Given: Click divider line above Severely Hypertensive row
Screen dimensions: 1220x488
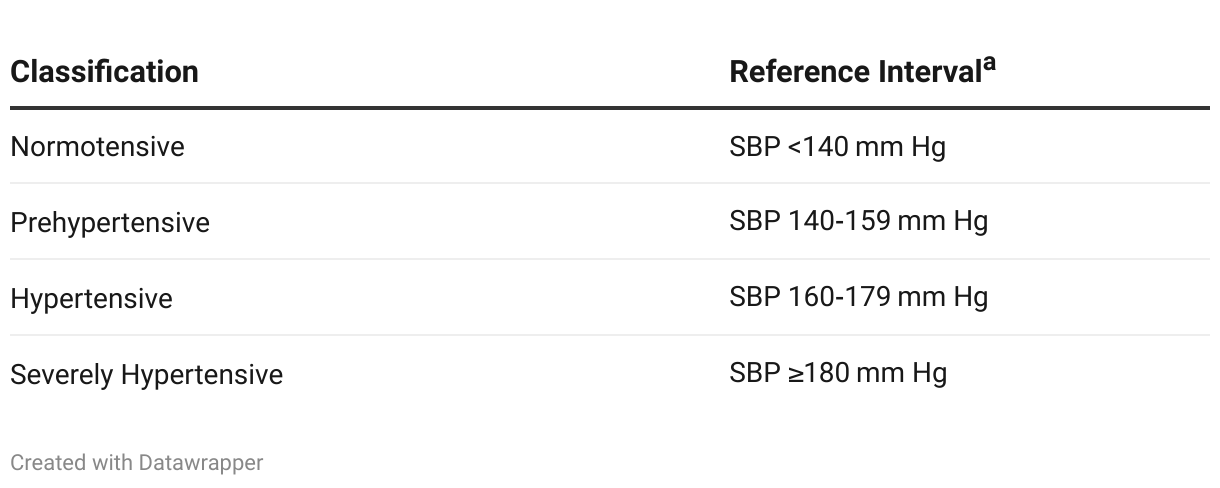Looking at the screenshot, I should pos(610,335).
